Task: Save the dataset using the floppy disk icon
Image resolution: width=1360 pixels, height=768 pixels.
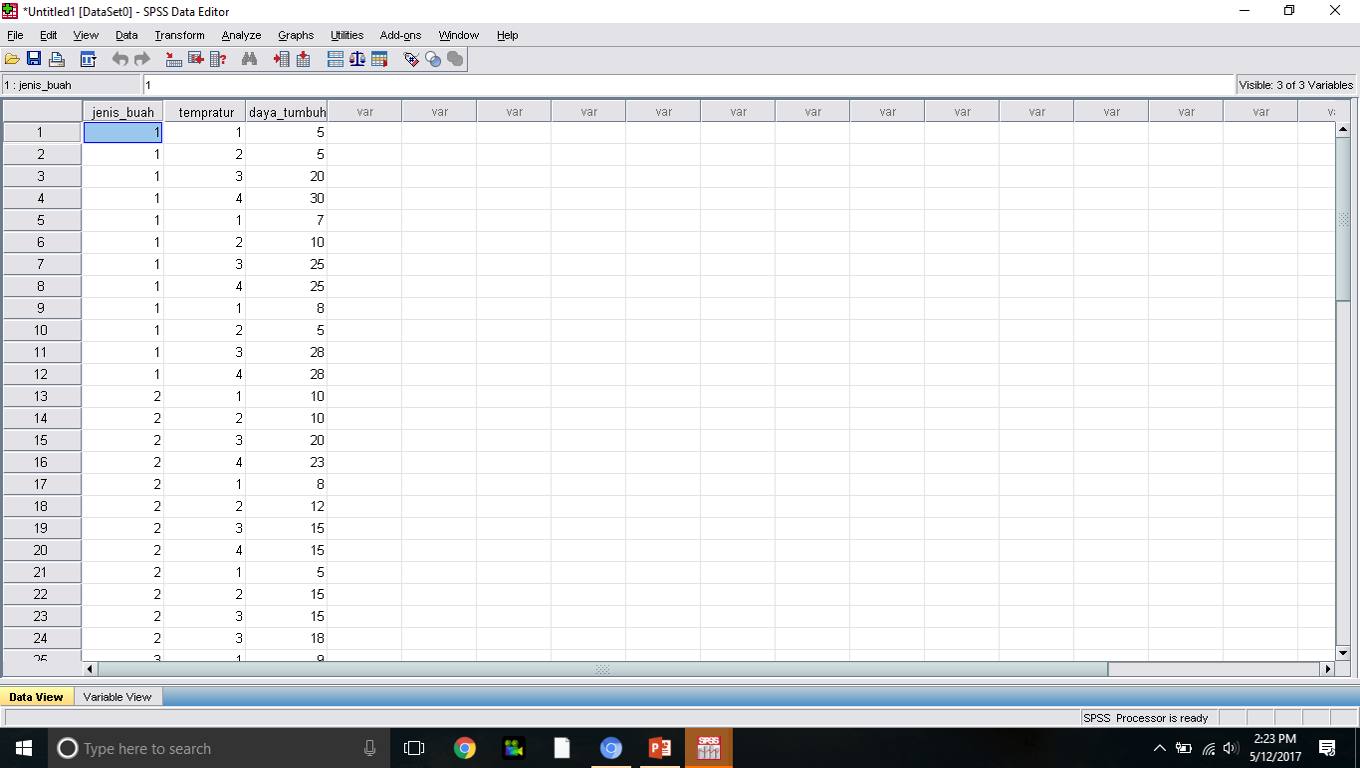Action: [34, 60]
